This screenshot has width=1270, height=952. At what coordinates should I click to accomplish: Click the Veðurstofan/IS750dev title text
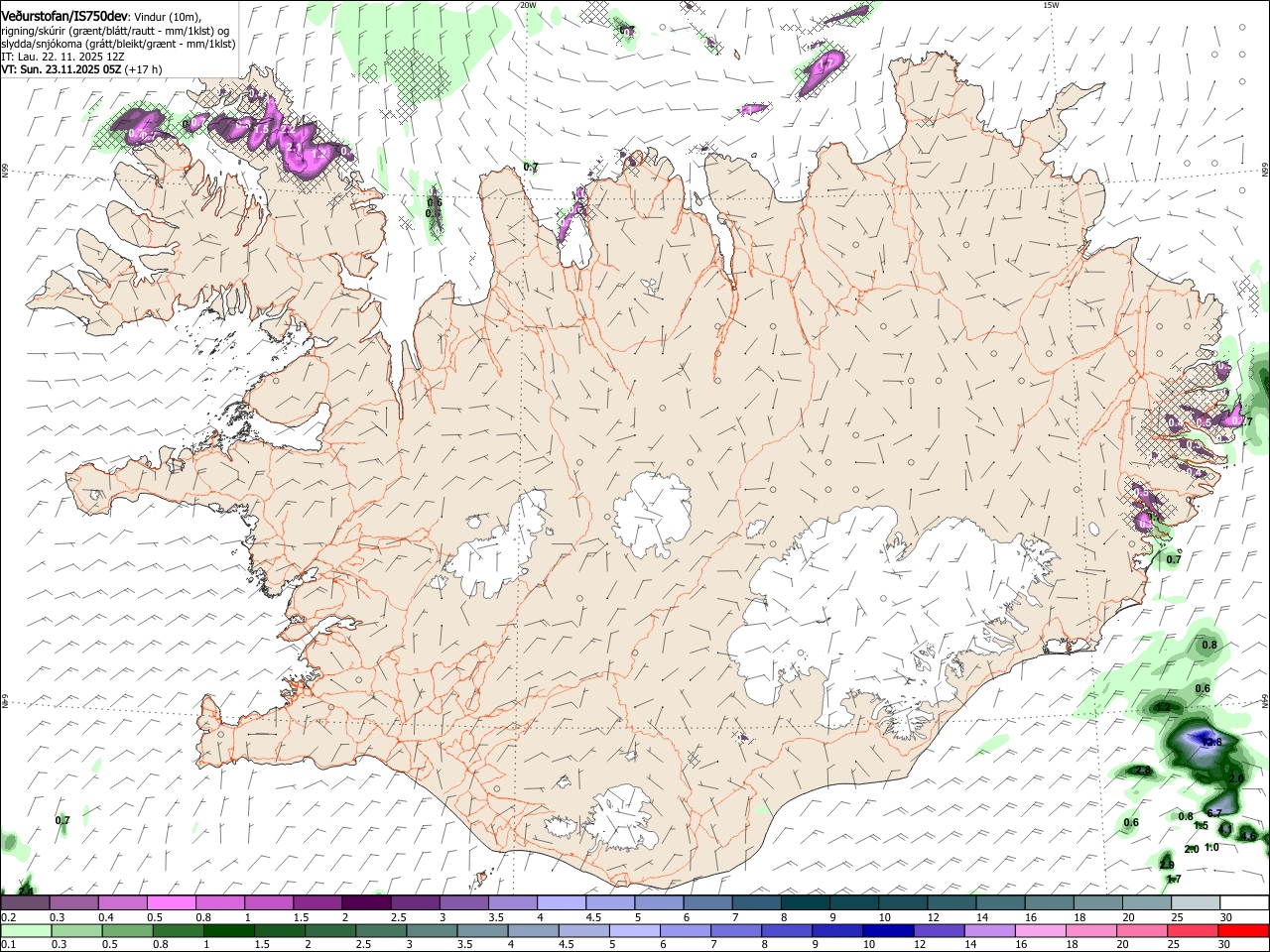click(x=64, y=16)
